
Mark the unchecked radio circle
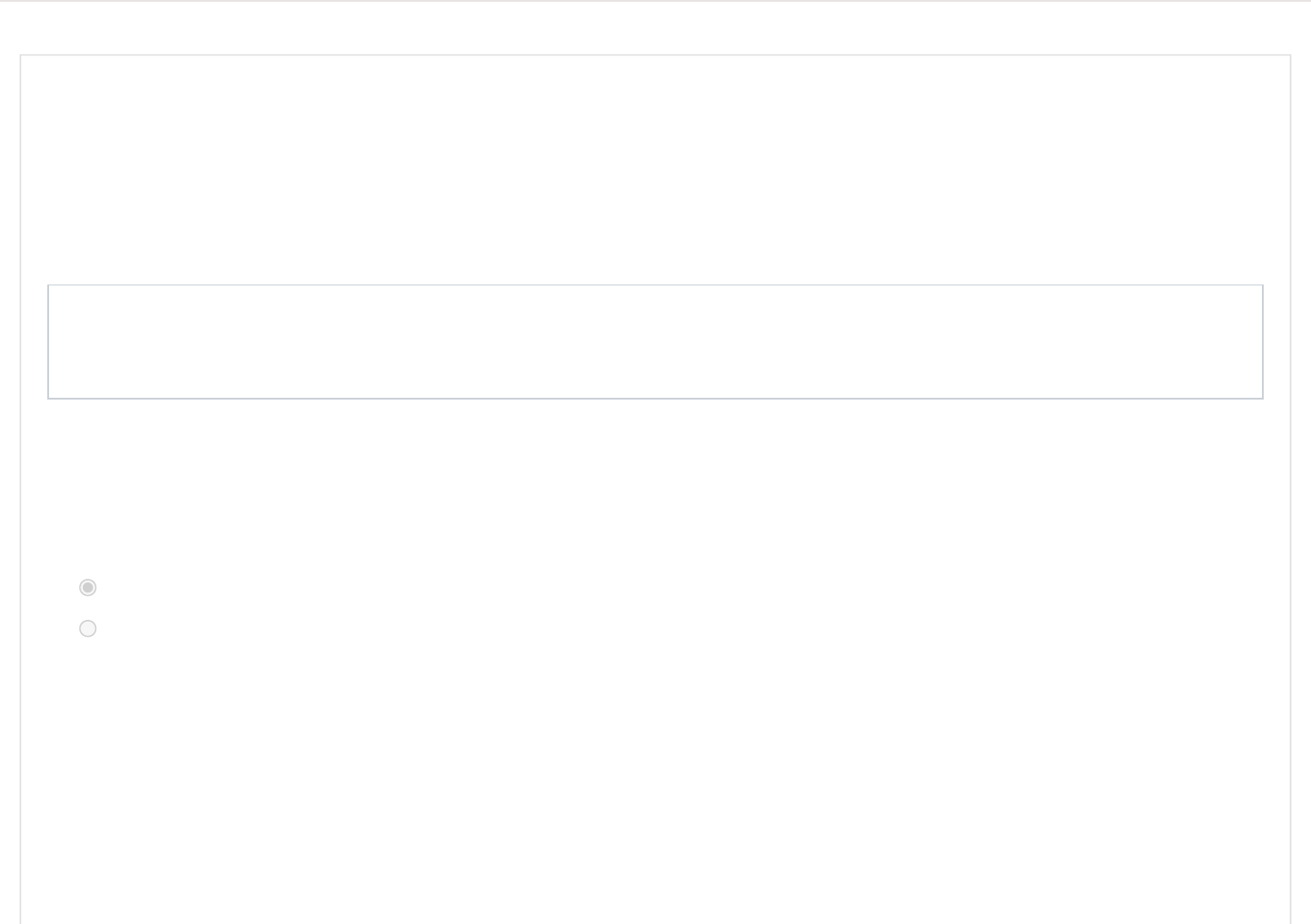[87, 629]
